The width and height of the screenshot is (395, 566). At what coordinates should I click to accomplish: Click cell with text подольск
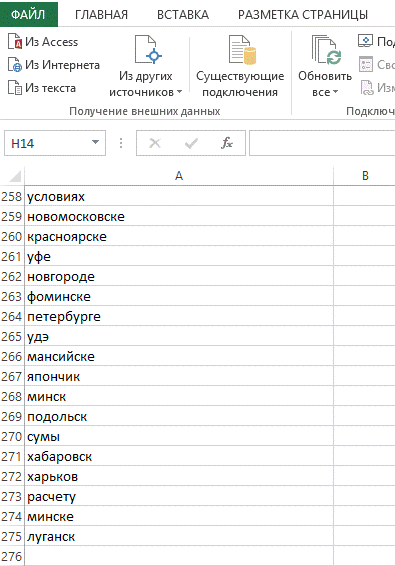click(x=179, y=417)
